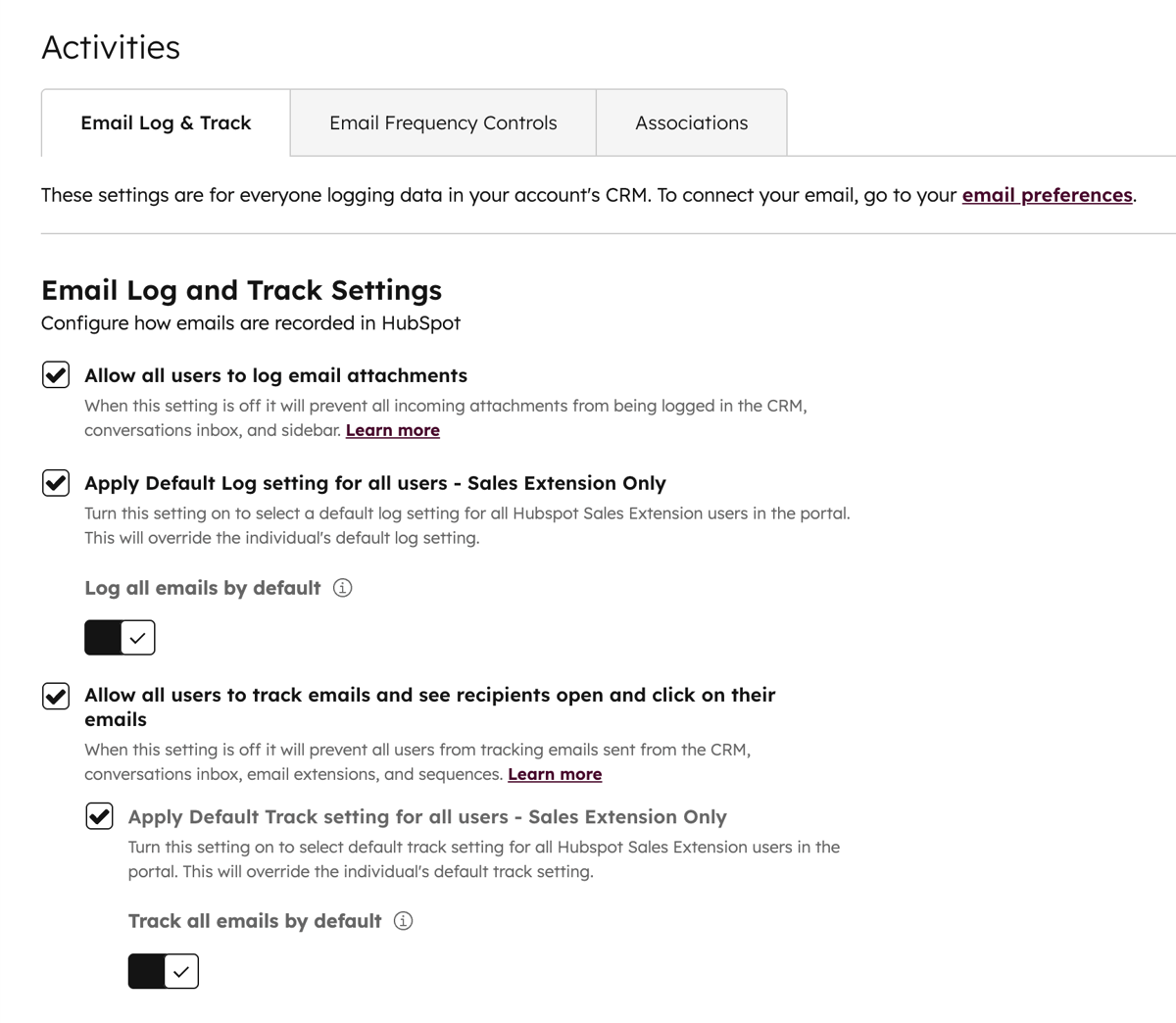Open the Associations tab
Viewport: 1176px width, 1023px height.
click(x=691, y=122)
